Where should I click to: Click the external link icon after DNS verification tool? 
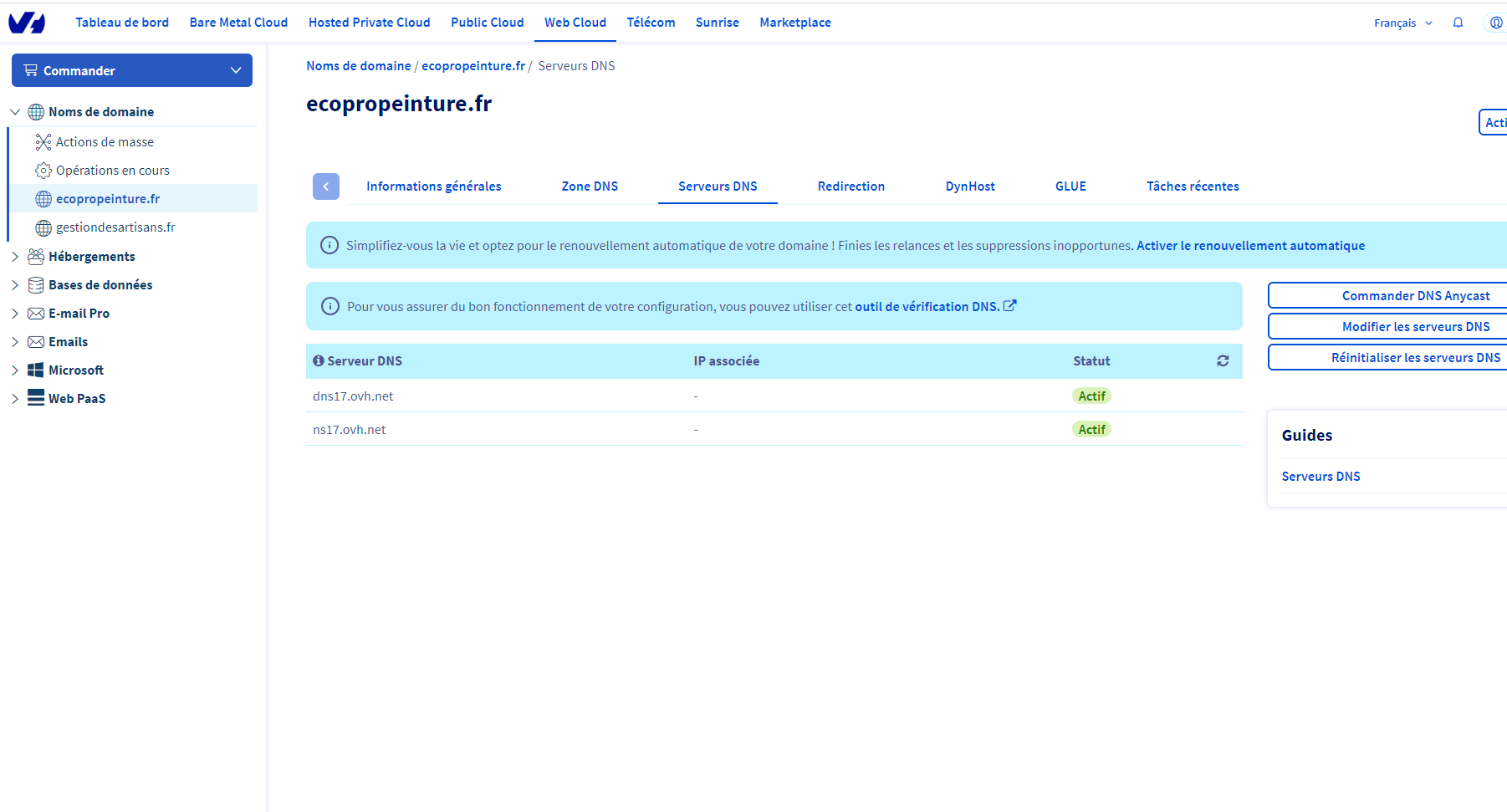pos(1010,306)
